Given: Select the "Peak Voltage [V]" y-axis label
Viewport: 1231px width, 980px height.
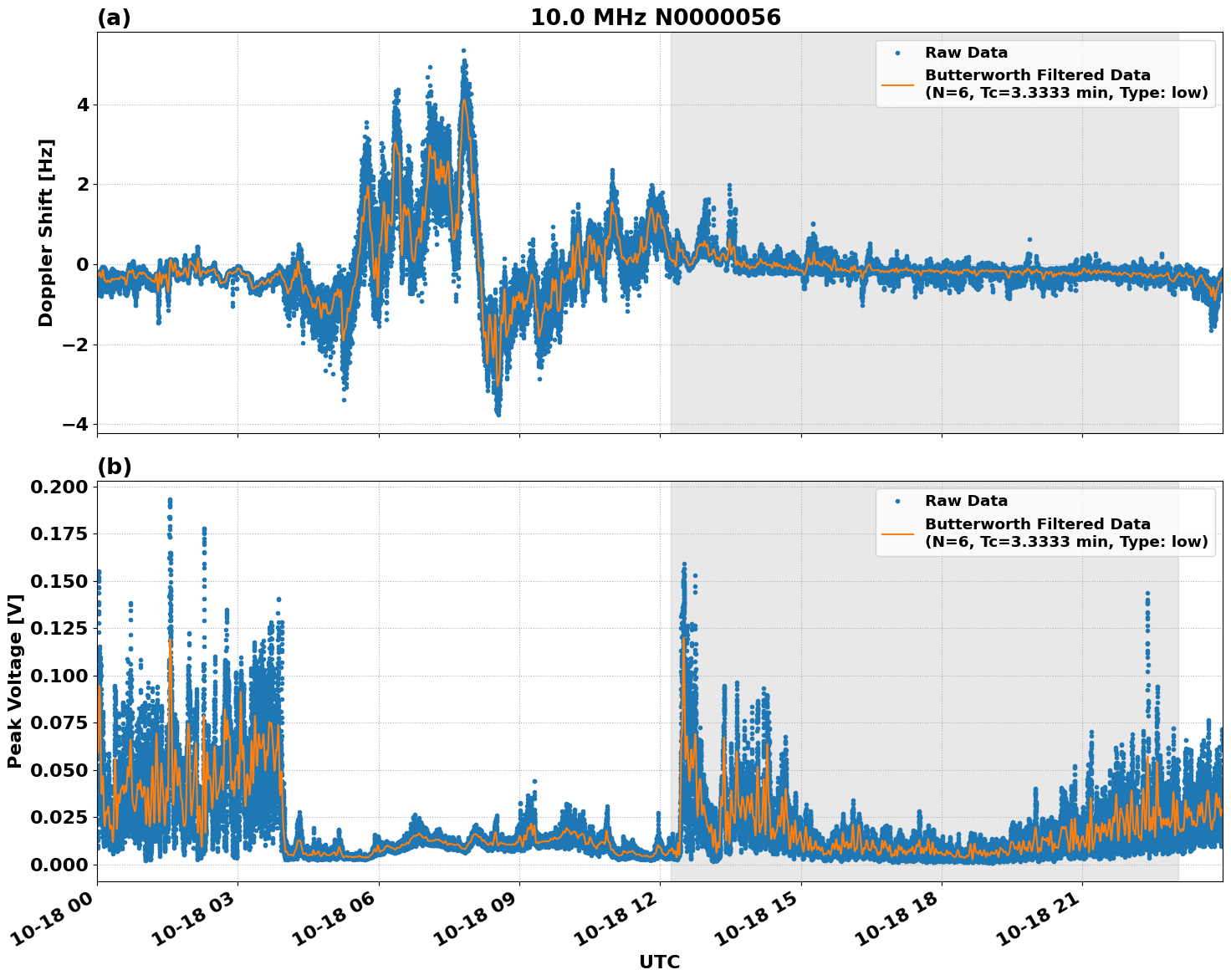Looking at the screenshot, I should click(15, 681).
